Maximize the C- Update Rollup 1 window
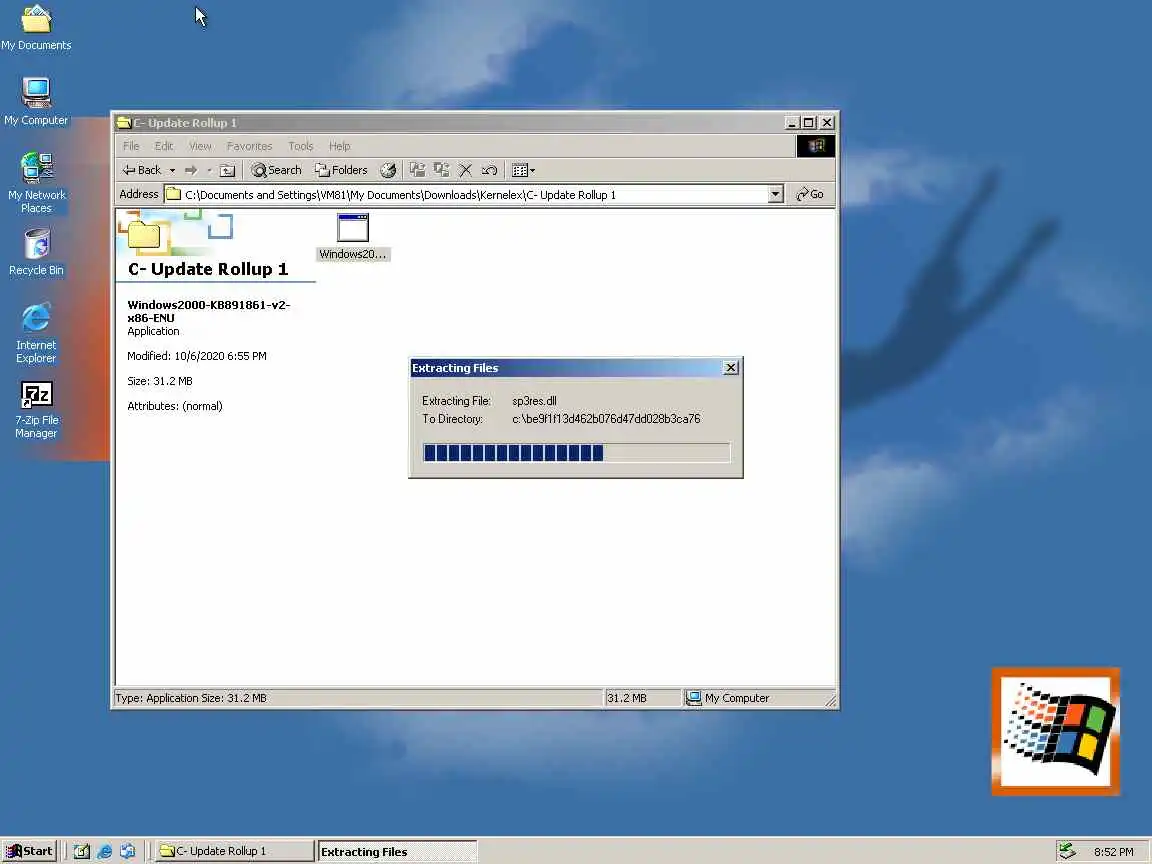This screenshot has width=1152, height=864. click(808, 123)
